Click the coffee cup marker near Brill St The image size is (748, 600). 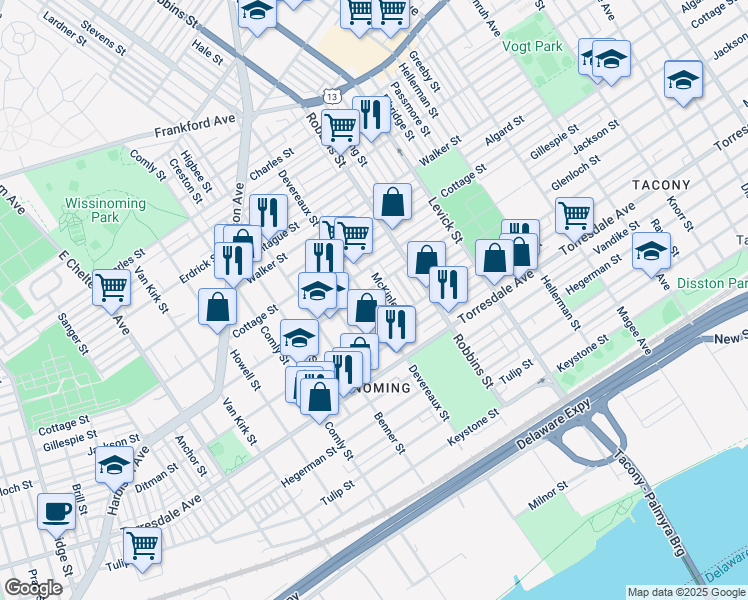click(x=56, y=513)
